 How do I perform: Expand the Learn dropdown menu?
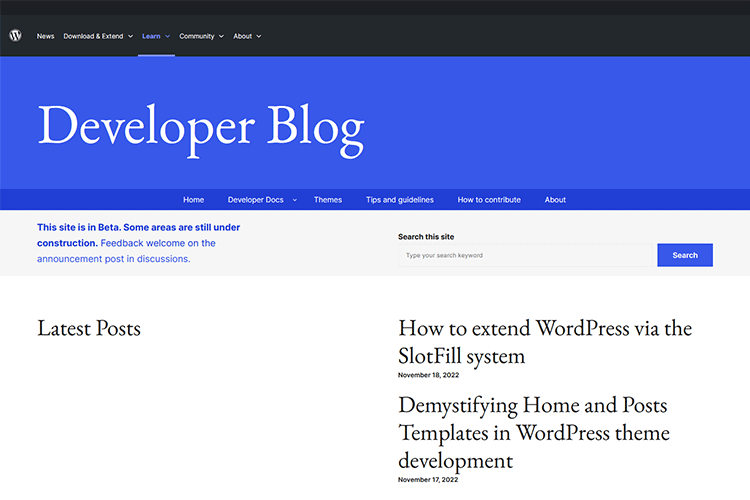coord(155,36)
